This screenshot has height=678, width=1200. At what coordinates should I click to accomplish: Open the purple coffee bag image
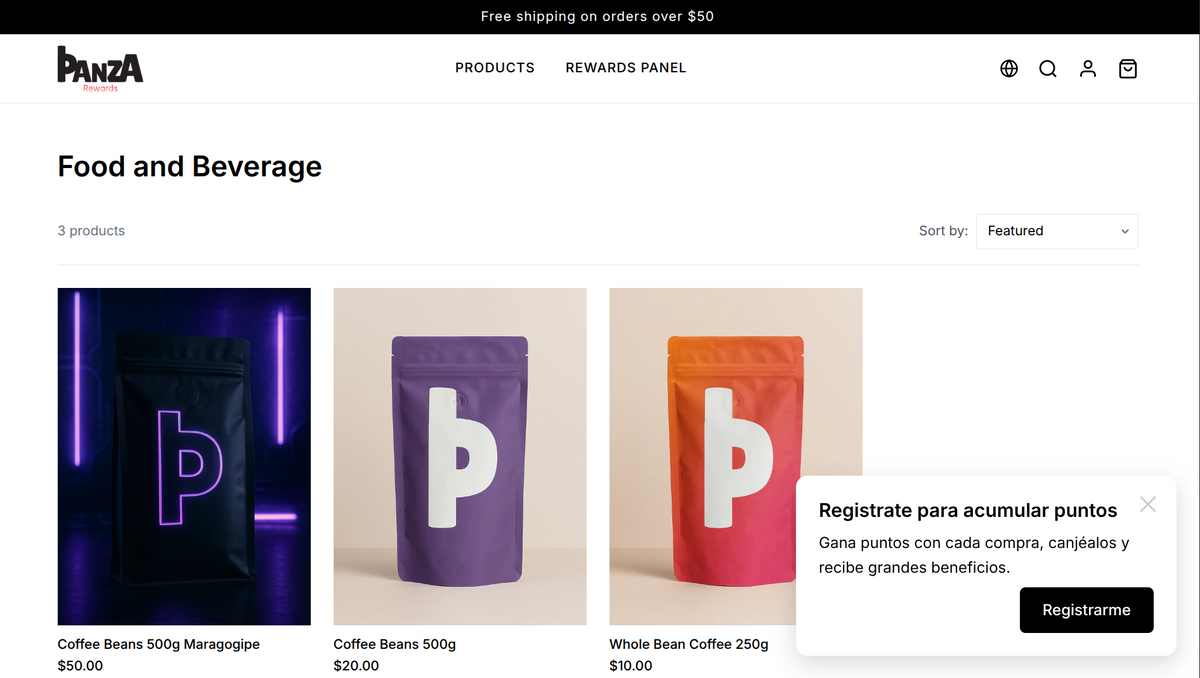[460, 456]
